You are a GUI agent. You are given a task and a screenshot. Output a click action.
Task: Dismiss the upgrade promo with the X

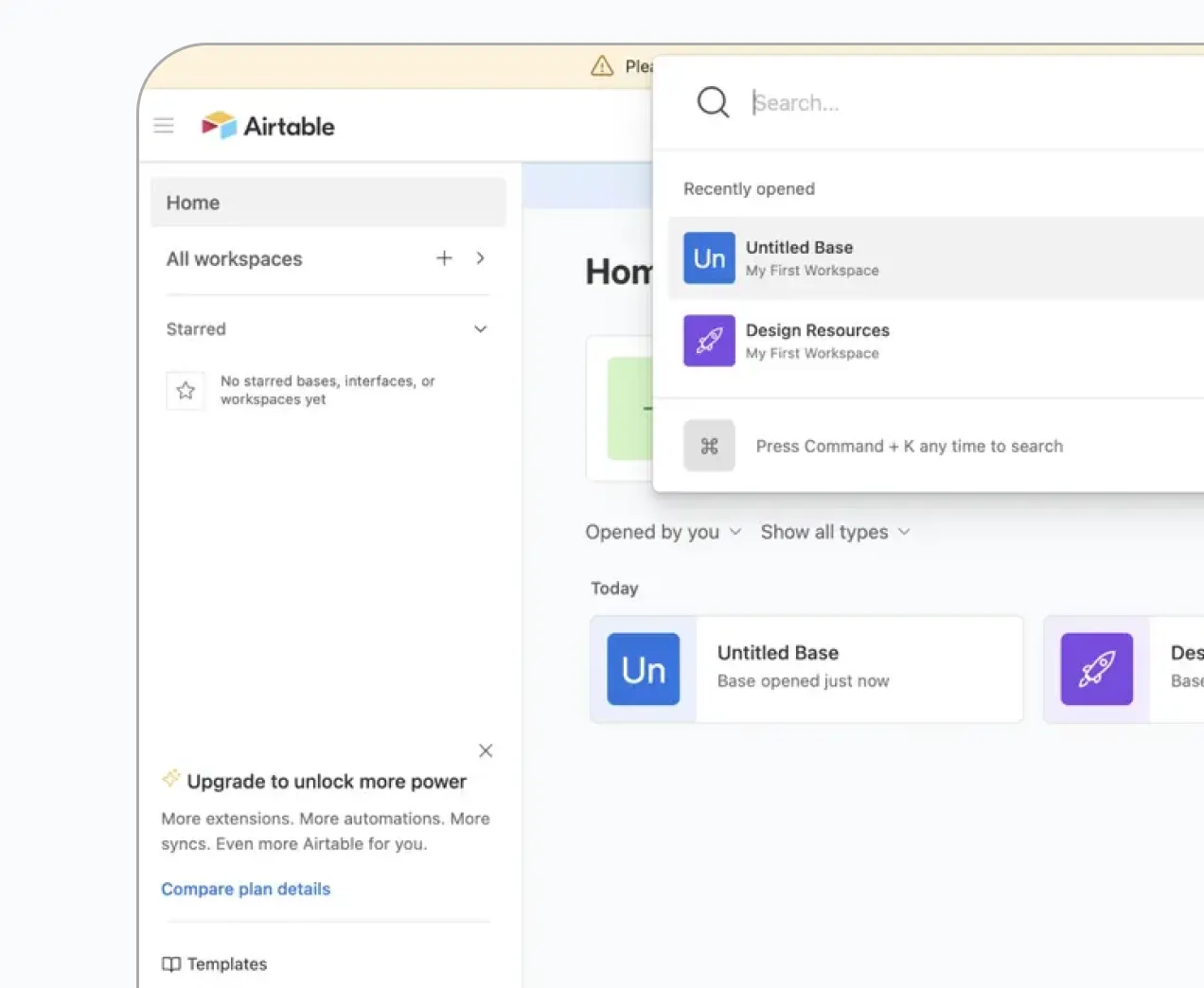coord(486,750)
